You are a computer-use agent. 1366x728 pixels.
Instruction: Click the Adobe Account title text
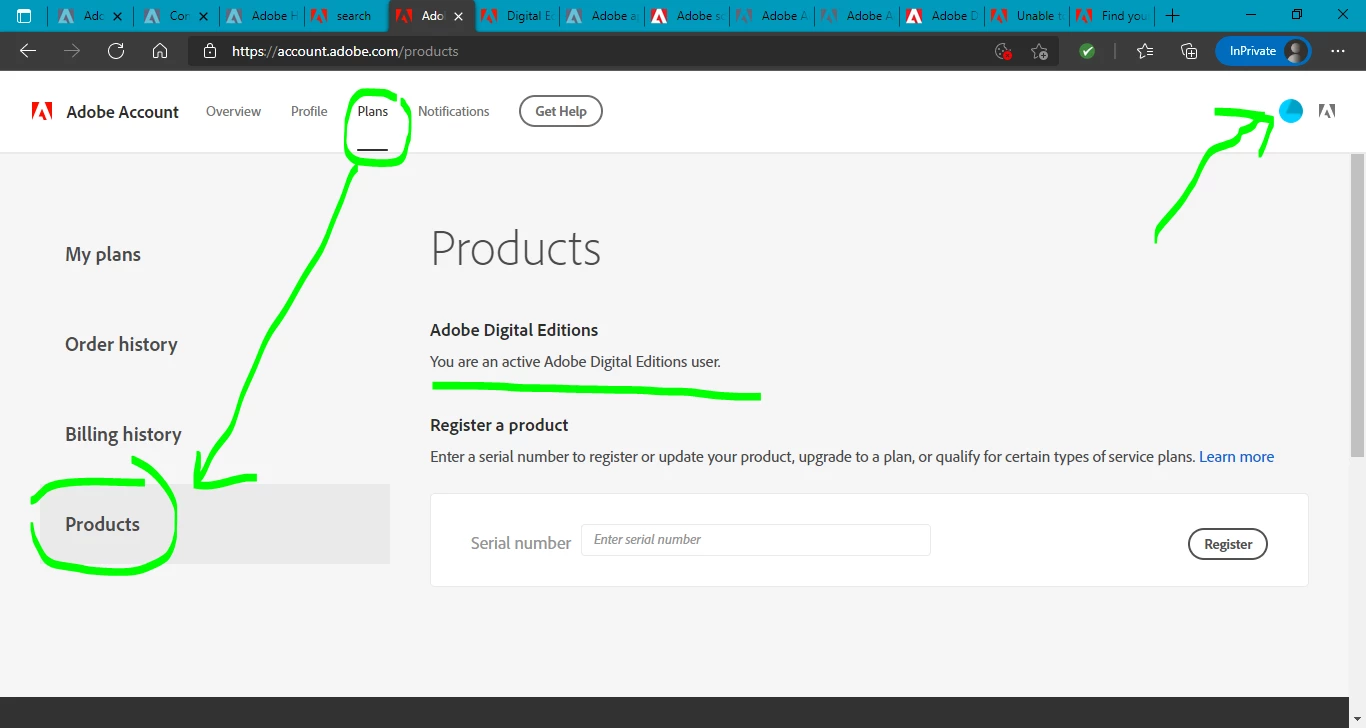[x=123, y=112]
